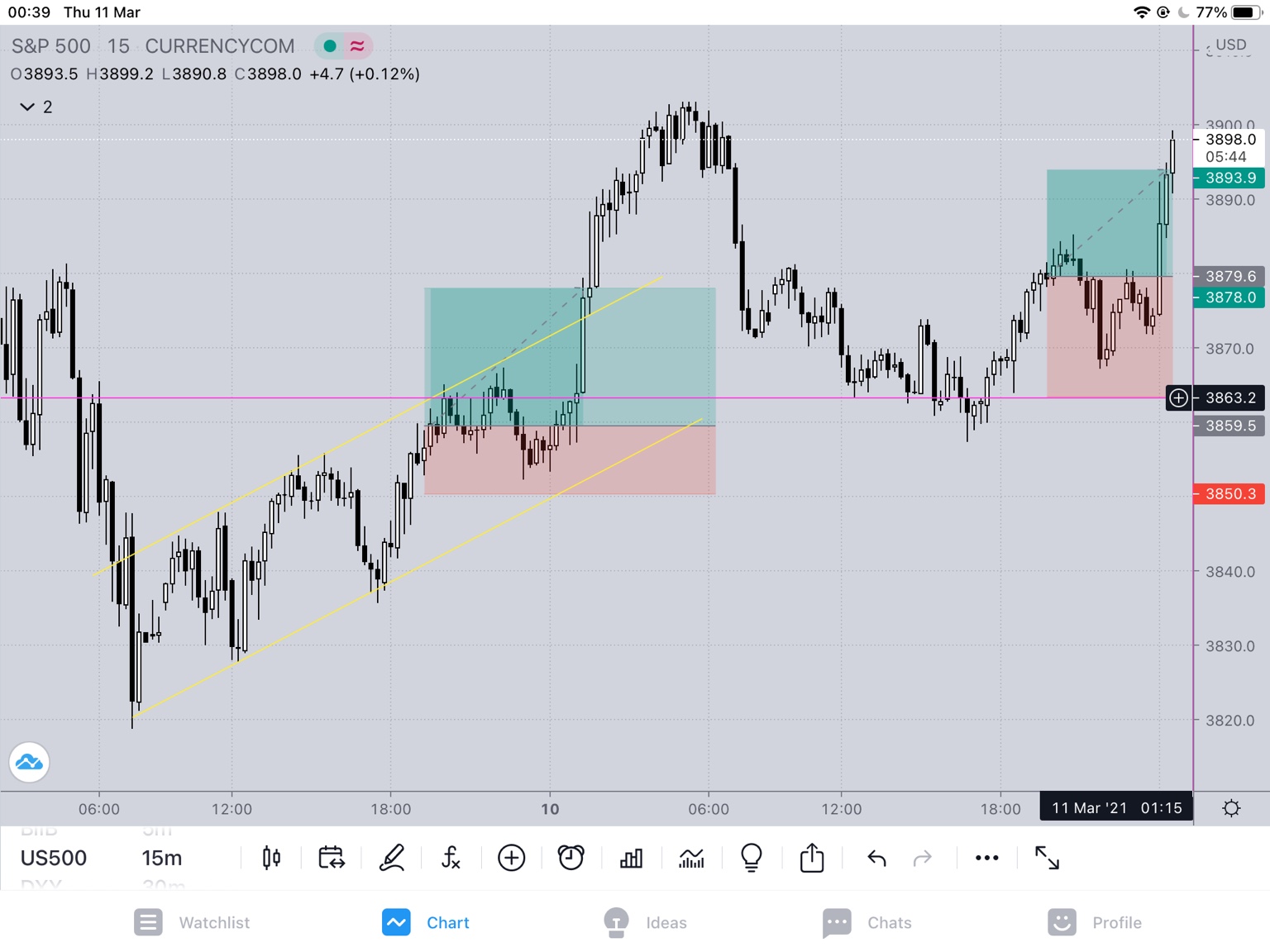Share the chart via share icon
1270x952 pixels.
812,858
